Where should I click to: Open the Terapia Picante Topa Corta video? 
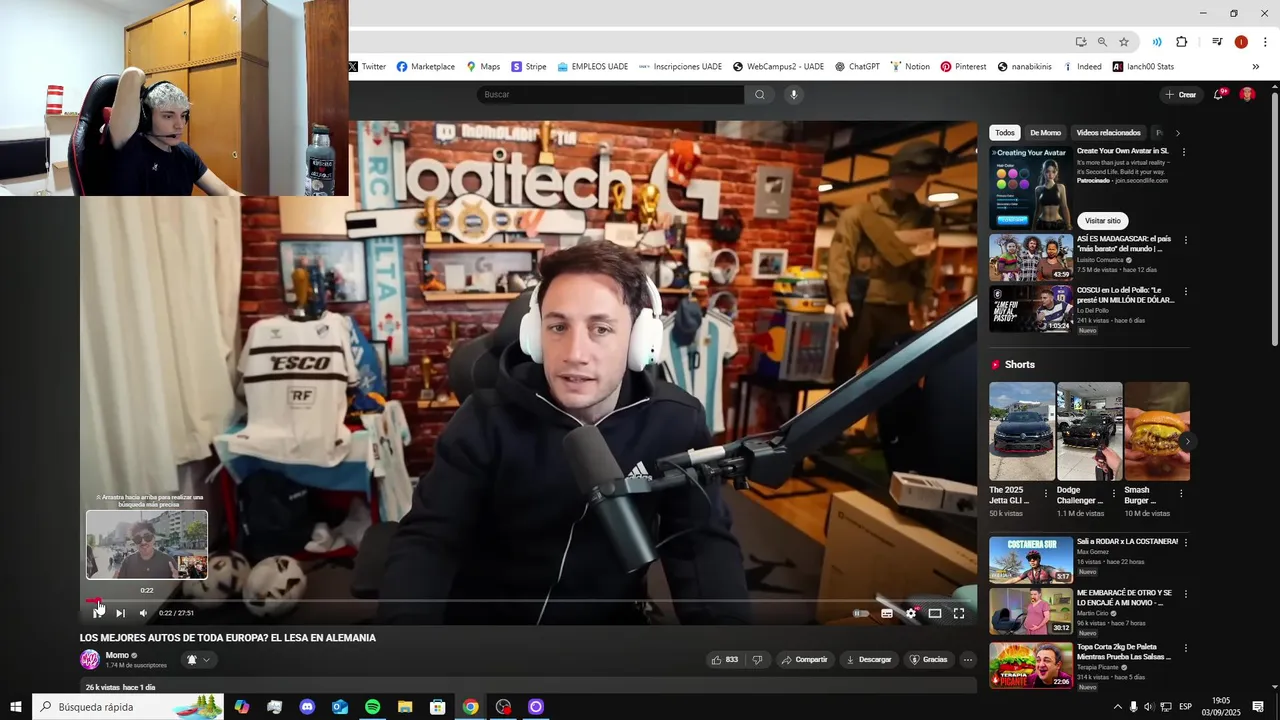1031,664
